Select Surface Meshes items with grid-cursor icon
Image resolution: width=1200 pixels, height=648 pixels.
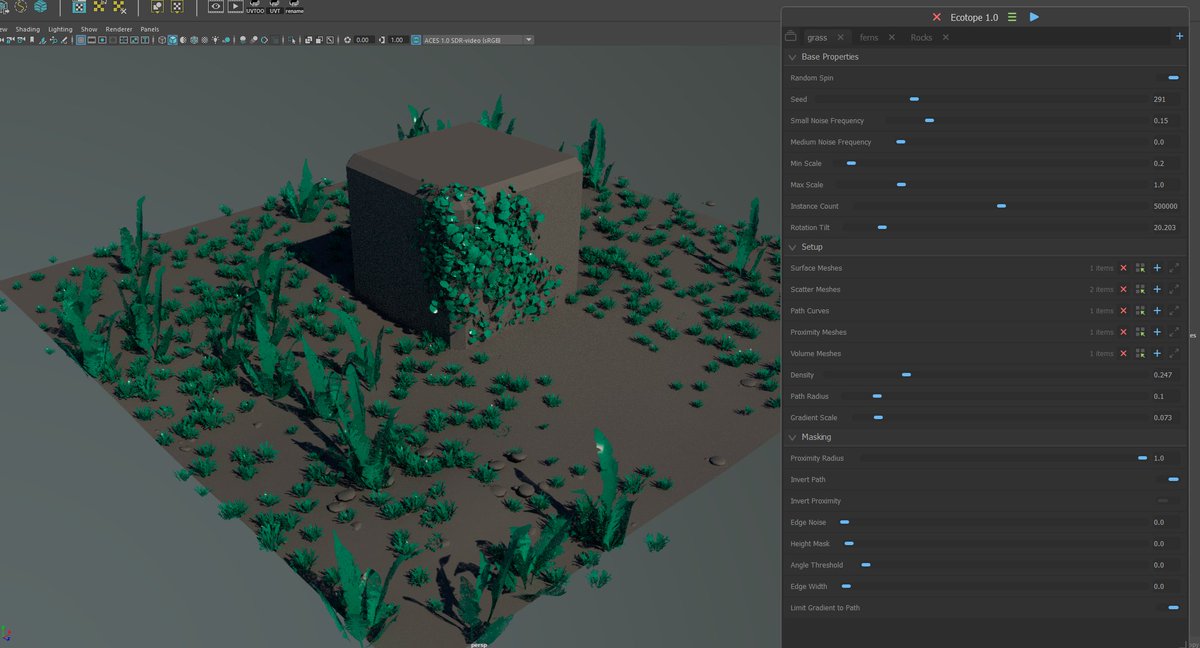(1140, 268)
